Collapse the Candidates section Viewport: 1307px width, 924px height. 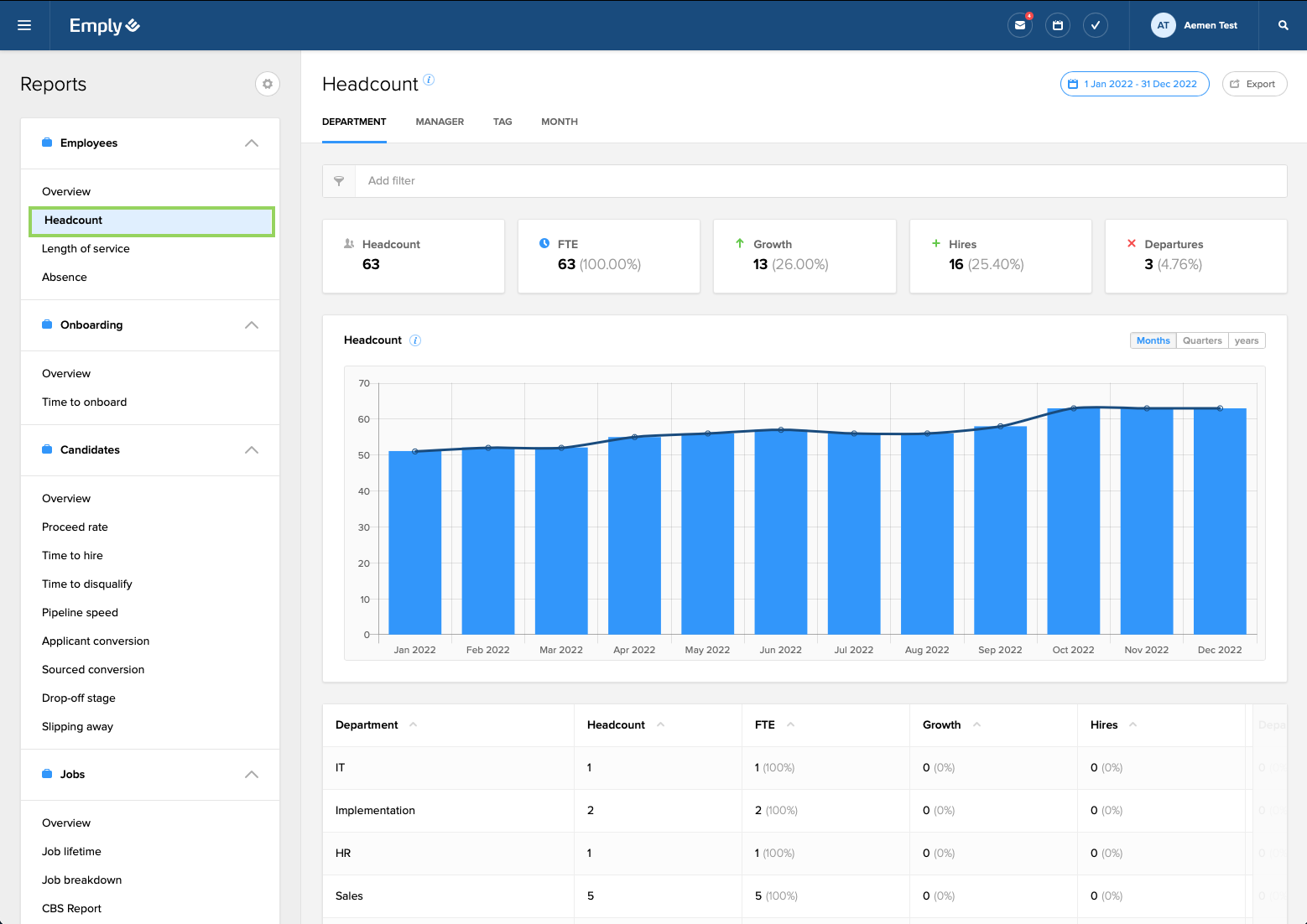coord(252,450)
